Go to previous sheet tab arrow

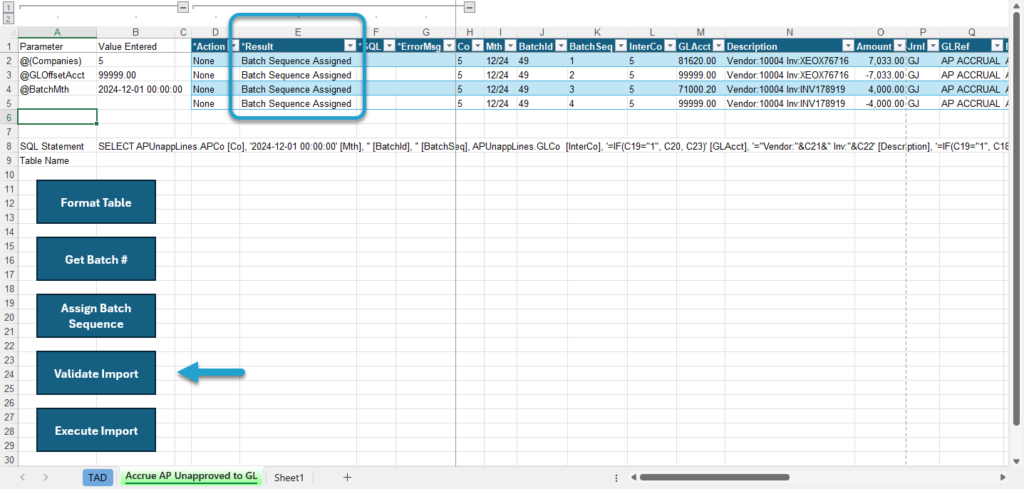[x=23, y=477]
